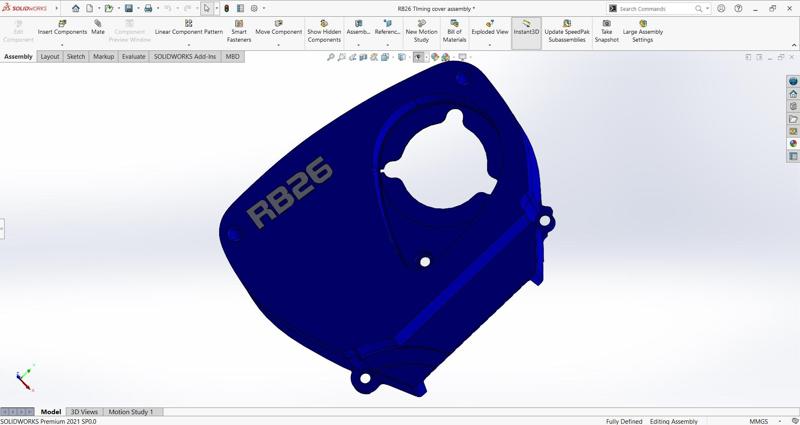
Task: Switch to Layout tab
Action: click(49, 57)
